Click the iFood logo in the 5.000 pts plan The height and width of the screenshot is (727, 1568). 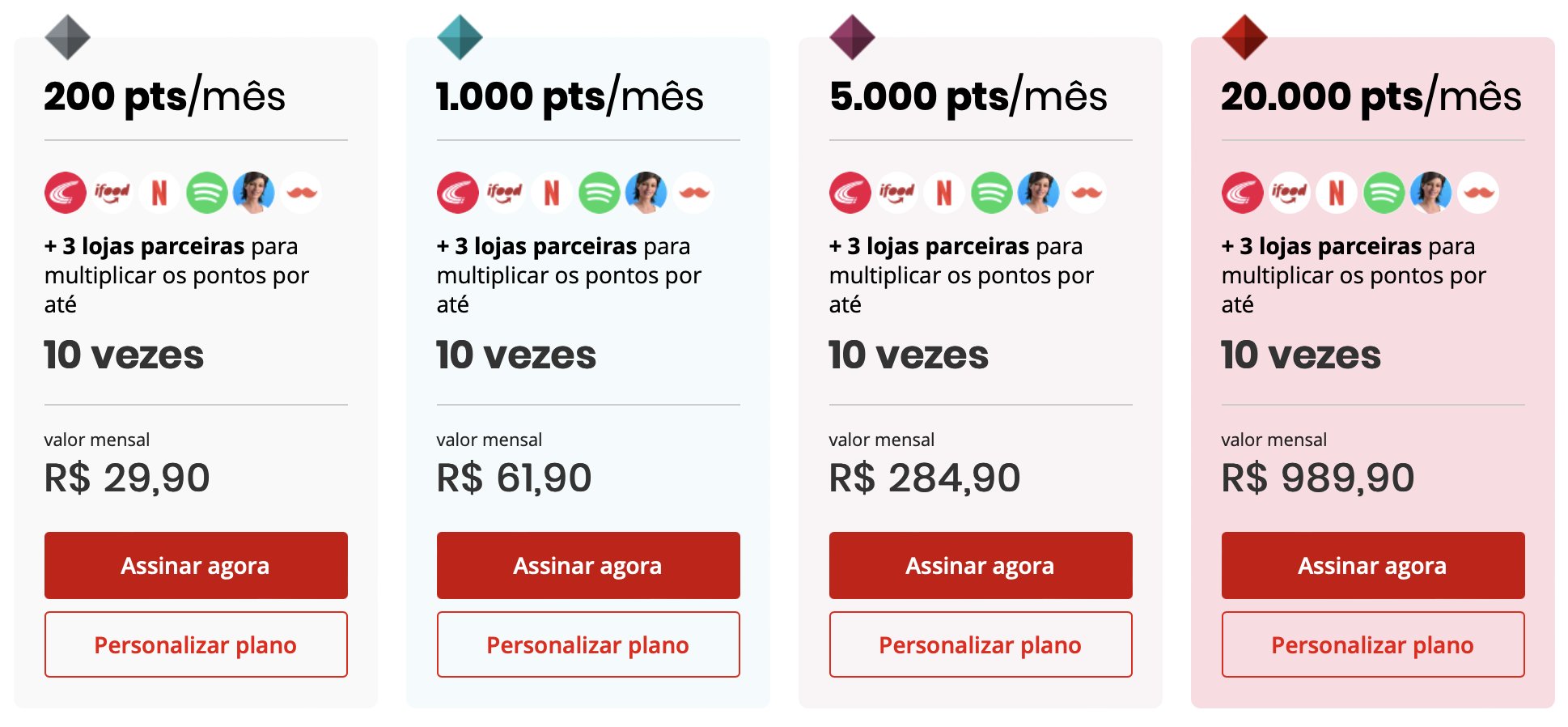[897, 193]
